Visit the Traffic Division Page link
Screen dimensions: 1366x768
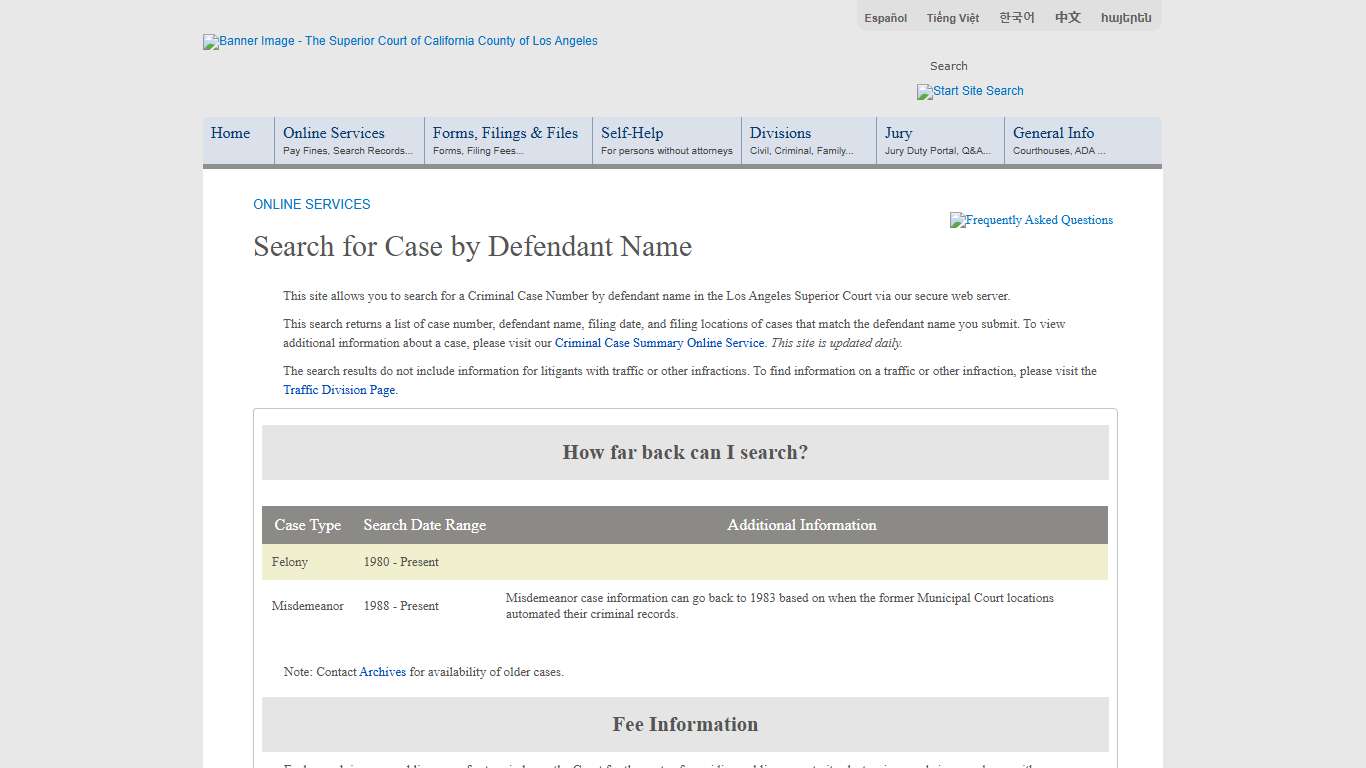339,390
